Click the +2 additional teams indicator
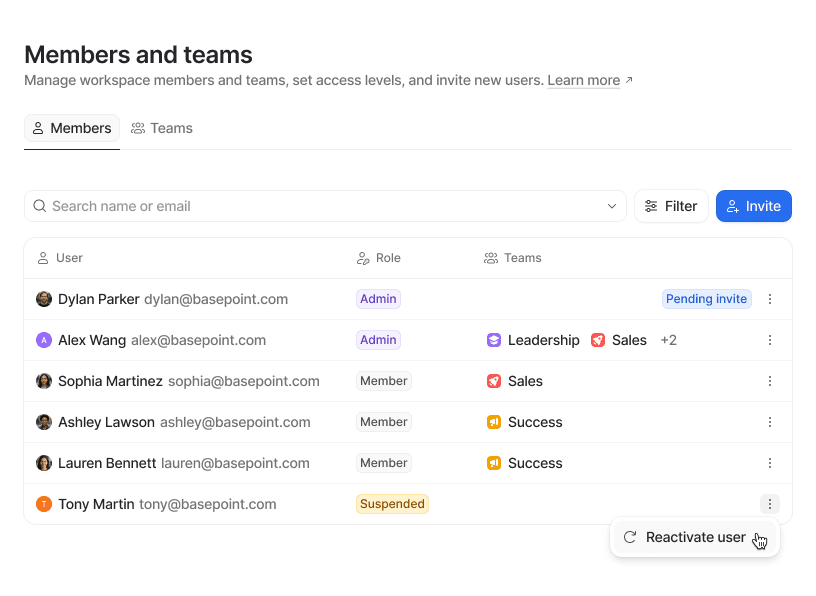Screen dimensions: 816x596 [x=669, y=340]
